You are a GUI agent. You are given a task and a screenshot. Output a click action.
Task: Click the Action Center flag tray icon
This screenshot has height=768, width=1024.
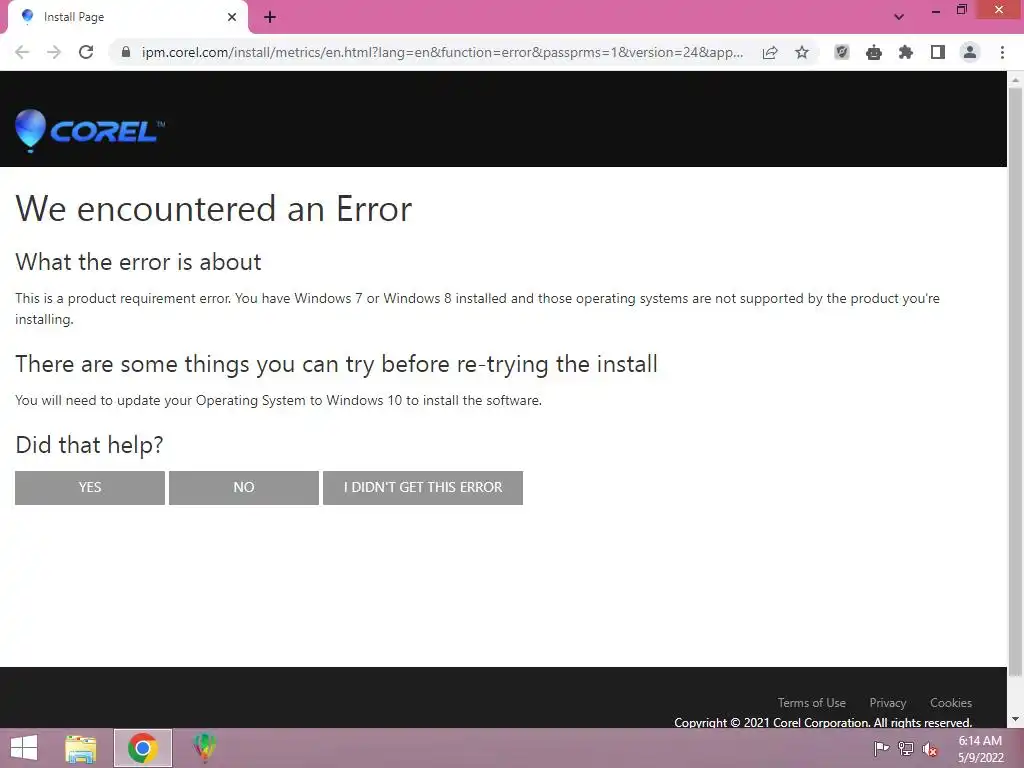point(881,748)
